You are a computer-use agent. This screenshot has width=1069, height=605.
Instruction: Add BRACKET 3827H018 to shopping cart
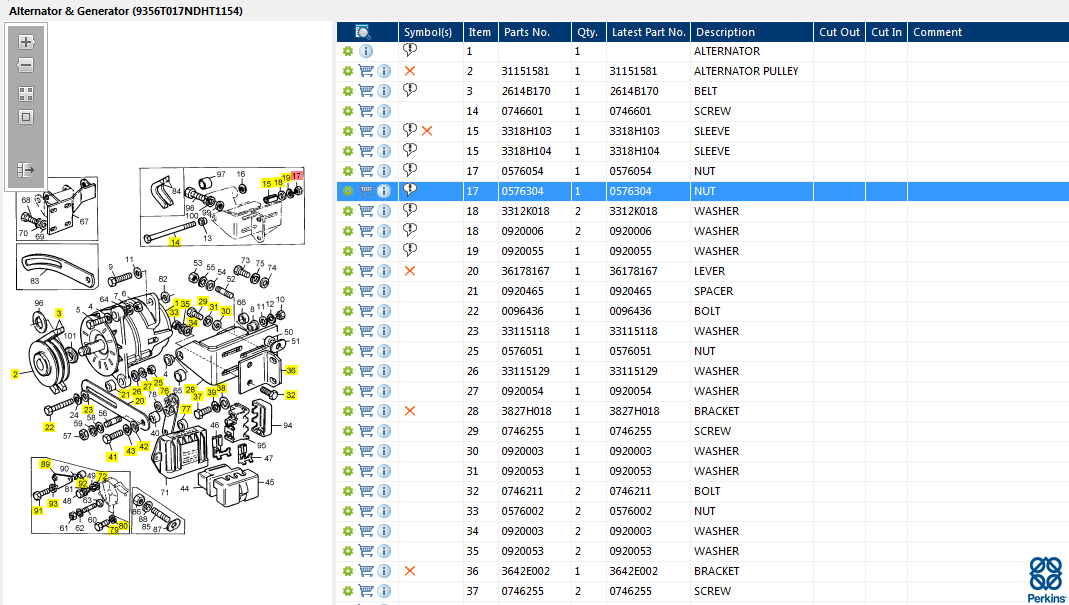pos(366,411)
